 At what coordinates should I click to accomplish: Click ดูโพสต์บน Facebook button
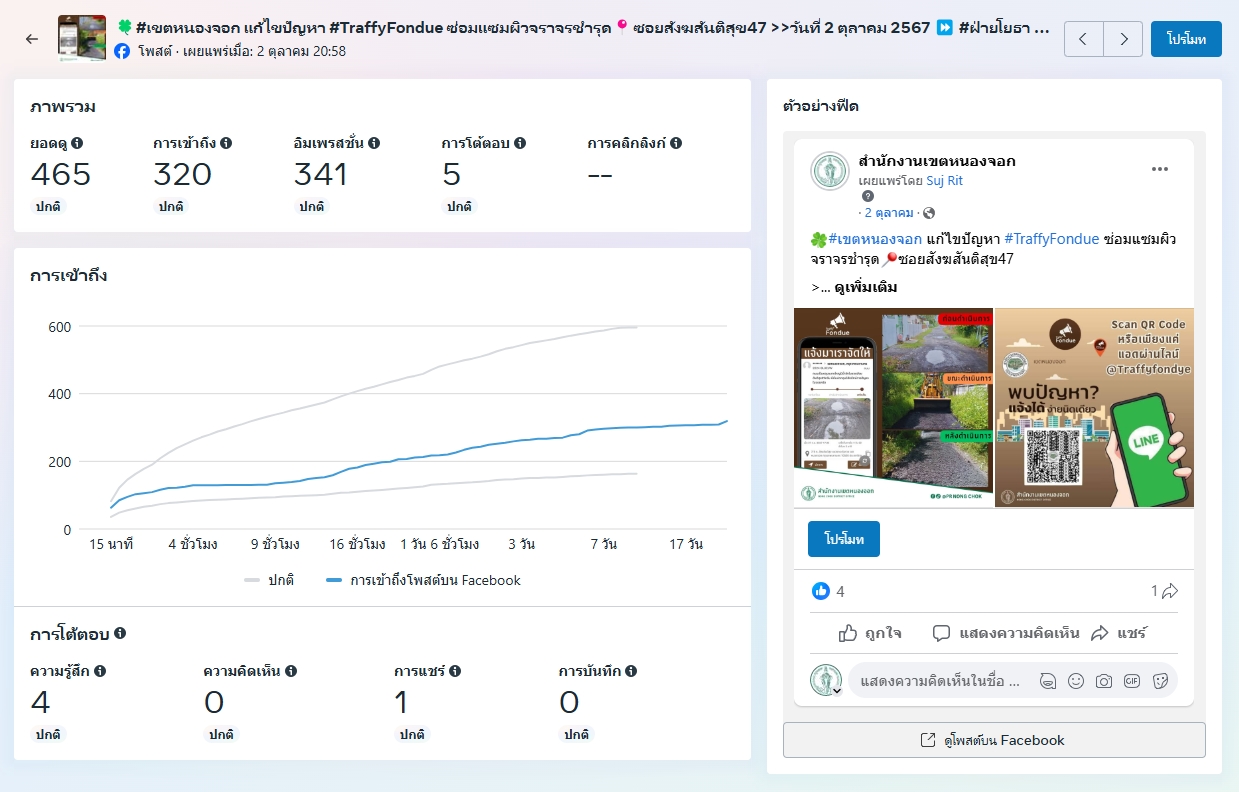pos(994,740)
